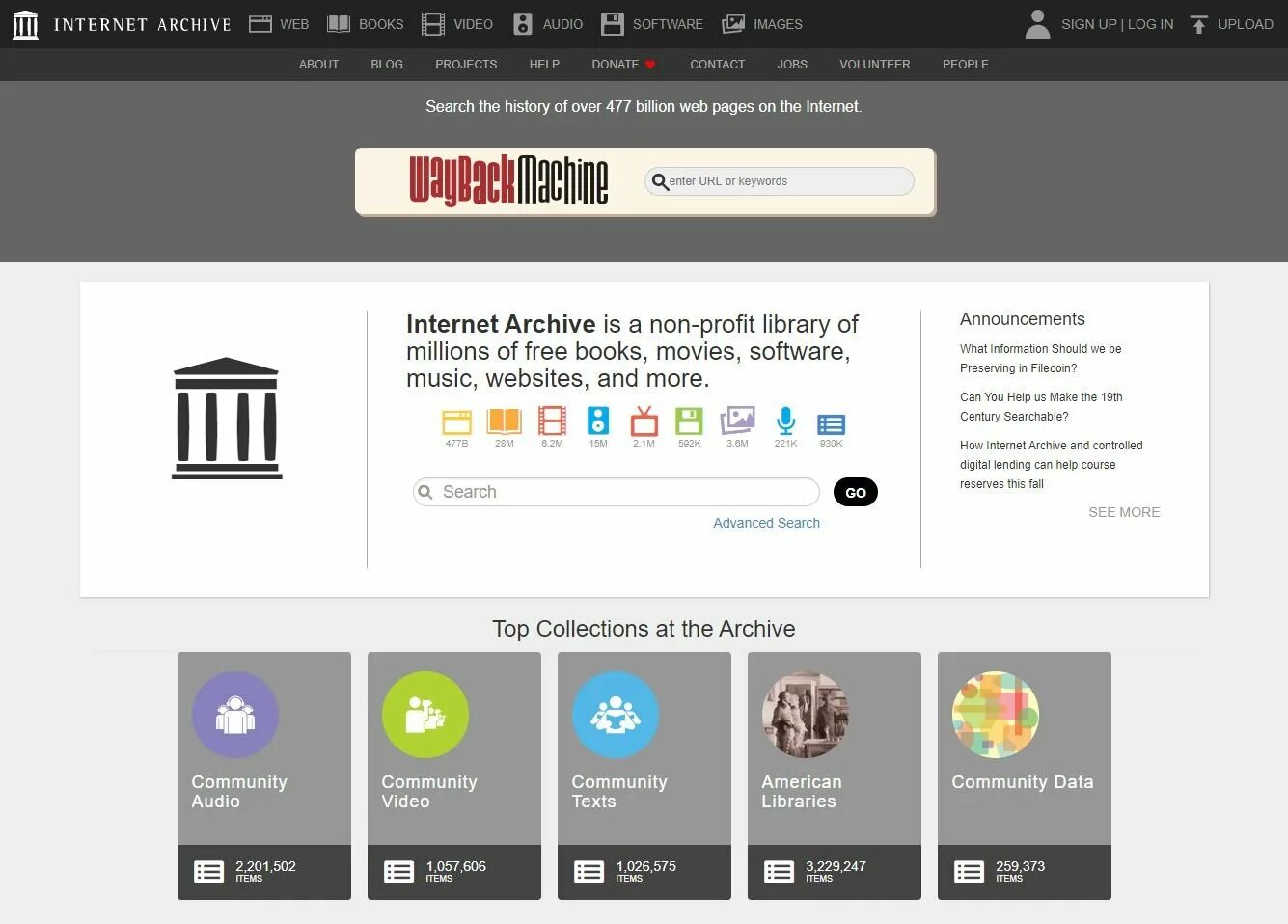1288x924 pixels.
Task: Click the 2,201,502 items count
Action: tap(265, 871)
